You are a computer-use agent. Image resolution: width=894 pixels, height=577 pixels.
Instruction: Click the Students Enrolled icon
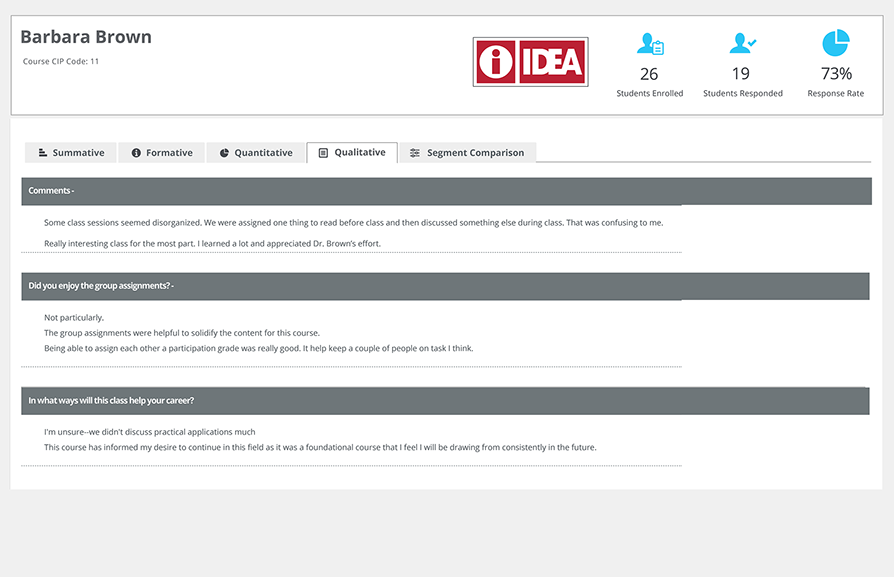coord(650,44)
